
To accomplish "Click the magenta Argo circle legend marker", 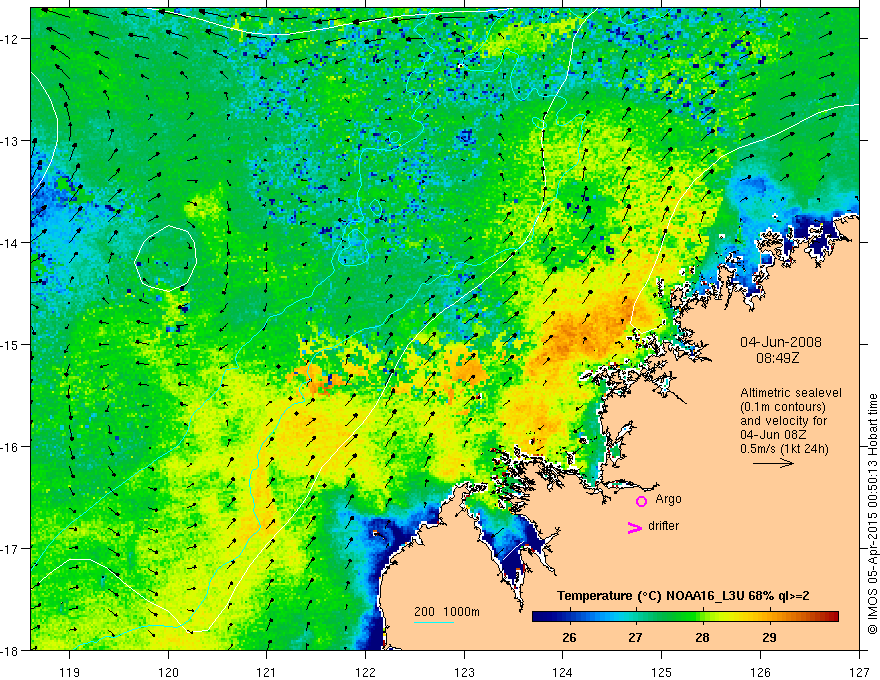I will coord(641,501).
